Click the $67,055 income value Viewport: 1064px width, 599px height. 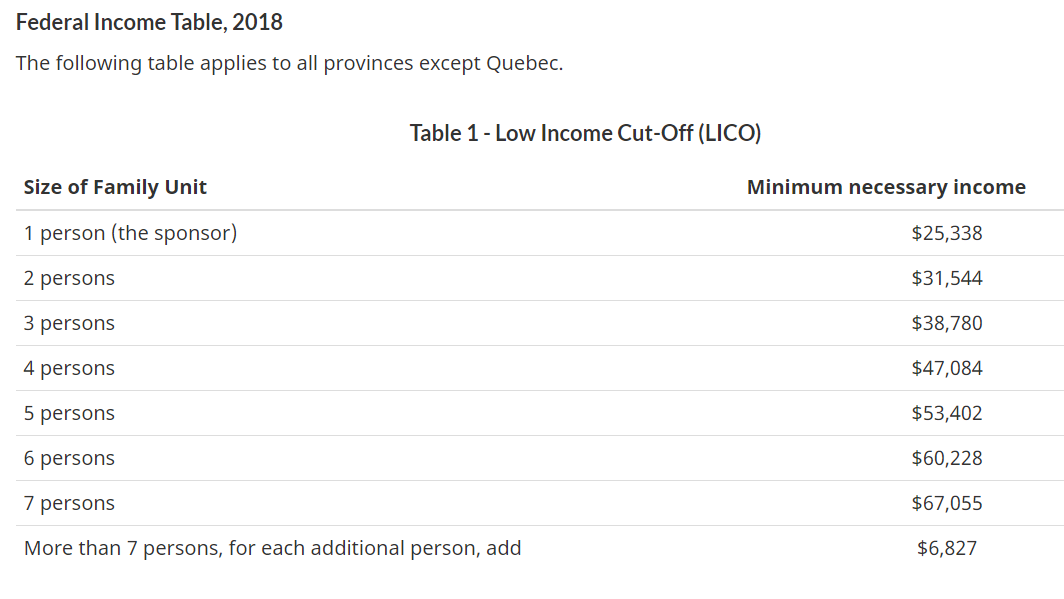(x=947, y=503)
